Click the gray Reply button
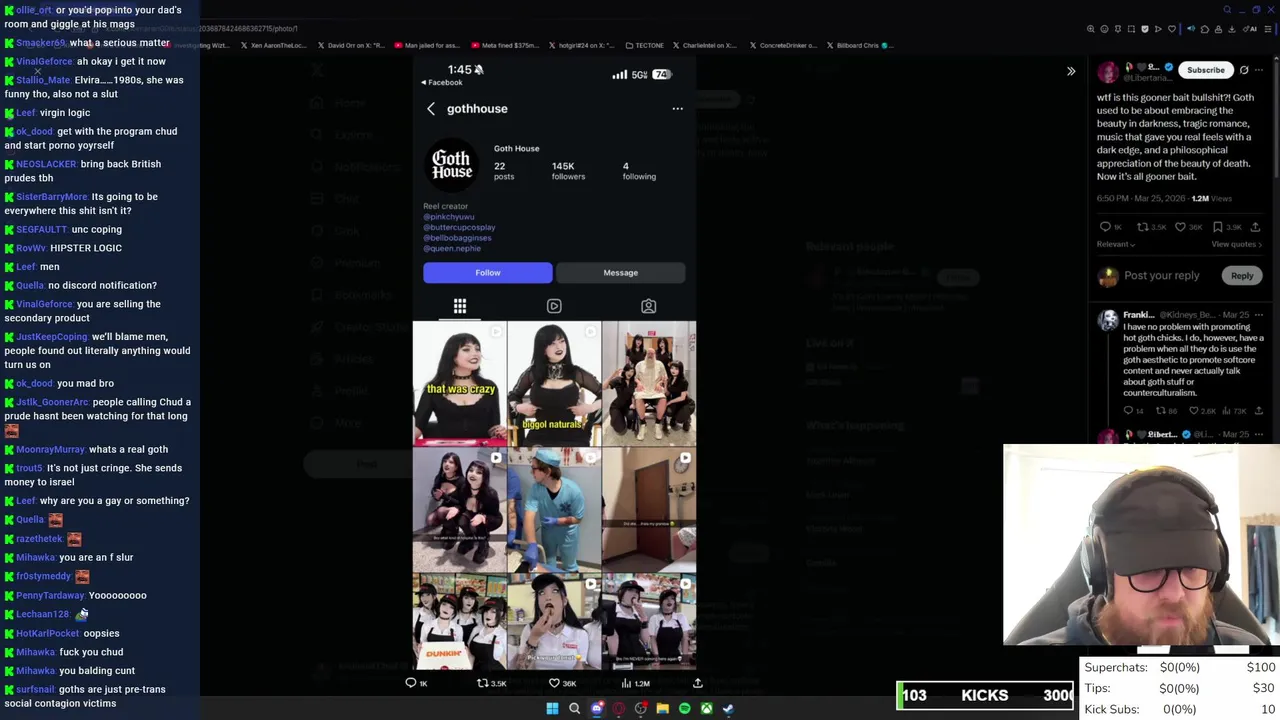Screen dimensions: 1280x720 [1241, 276]
